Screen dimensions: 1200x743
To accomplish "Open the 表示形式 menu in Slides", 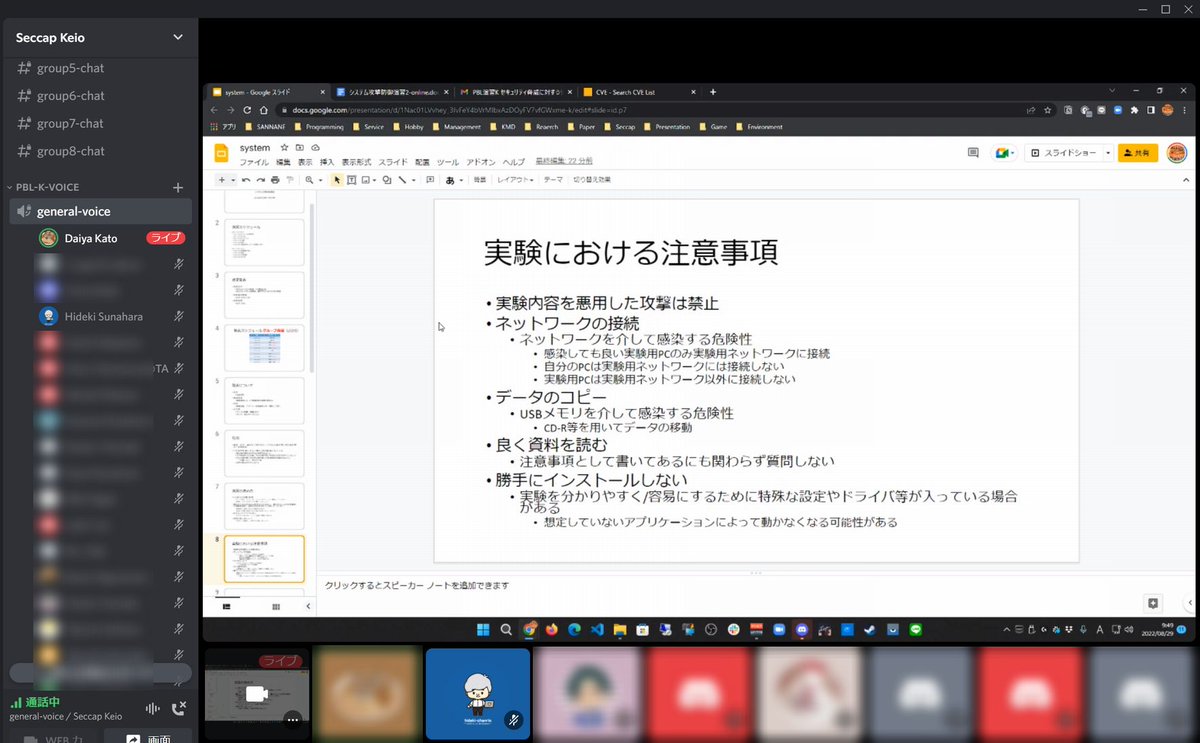I will click(357, 161).
